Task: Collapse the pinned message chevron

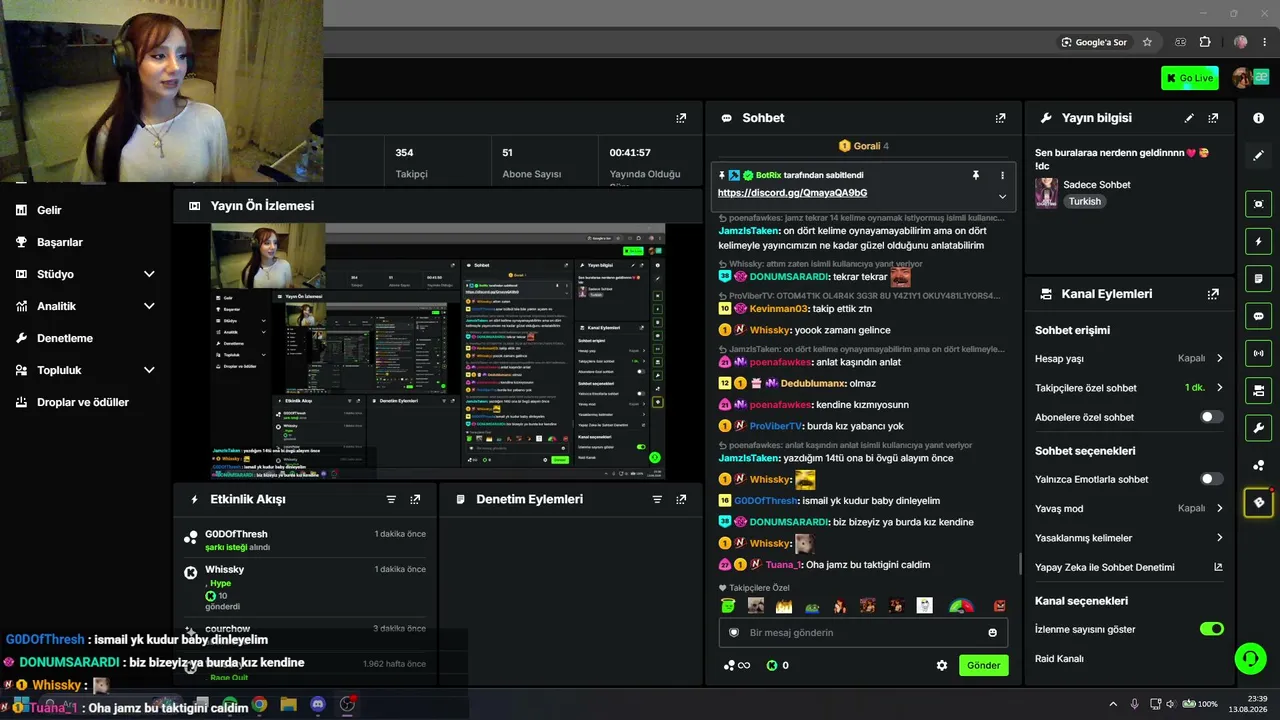Action: tap(1002, 197)
